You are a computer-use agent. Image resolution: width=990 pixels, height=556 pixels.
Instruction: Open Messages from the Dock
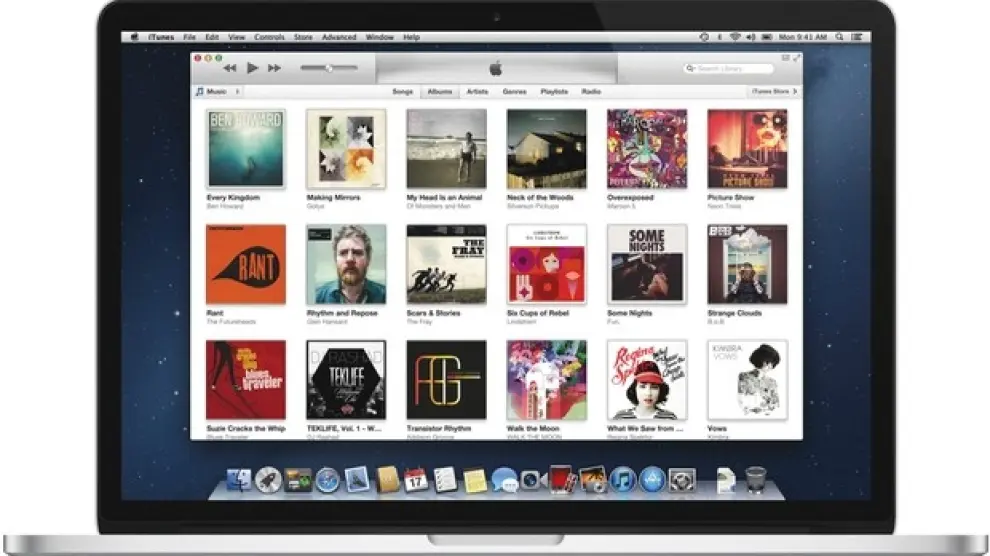[504, 480]
